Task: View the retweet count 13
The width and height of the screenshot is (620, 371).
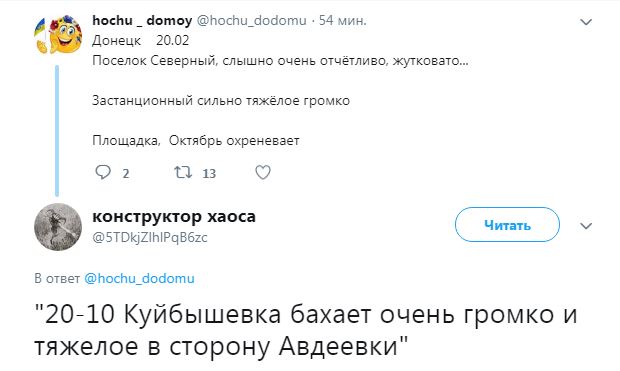Action: (209, 173)
